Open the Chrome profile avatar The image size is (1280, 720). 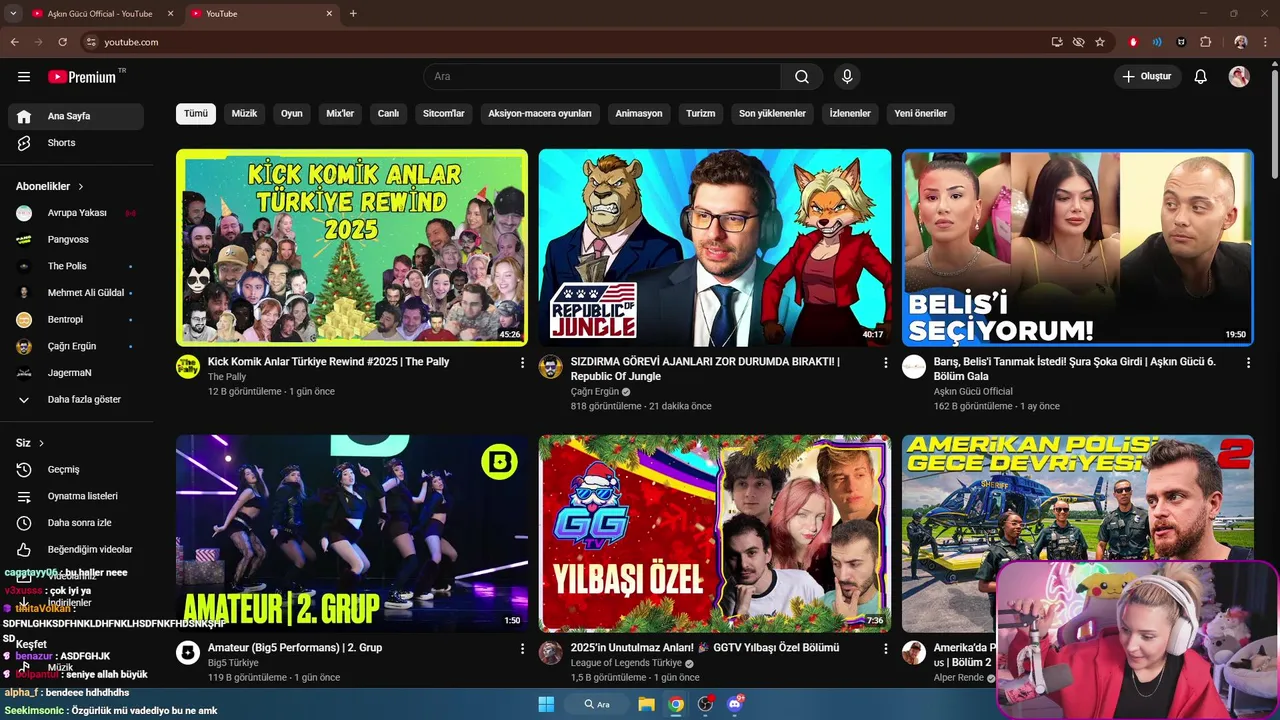point(1241,42)
